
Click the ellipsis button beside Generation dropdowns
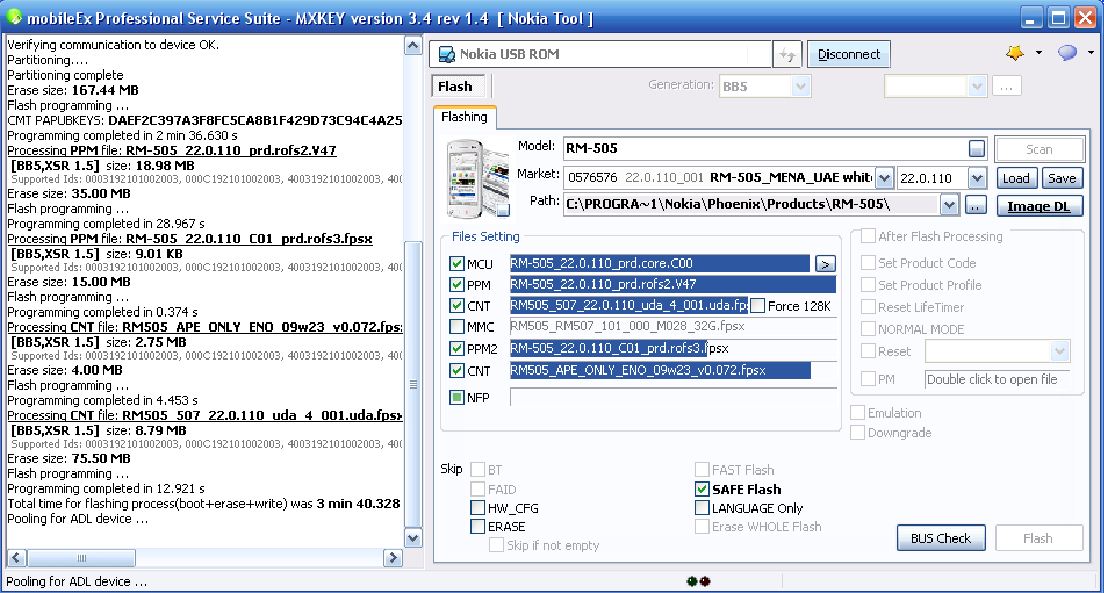click(1006, 87)
